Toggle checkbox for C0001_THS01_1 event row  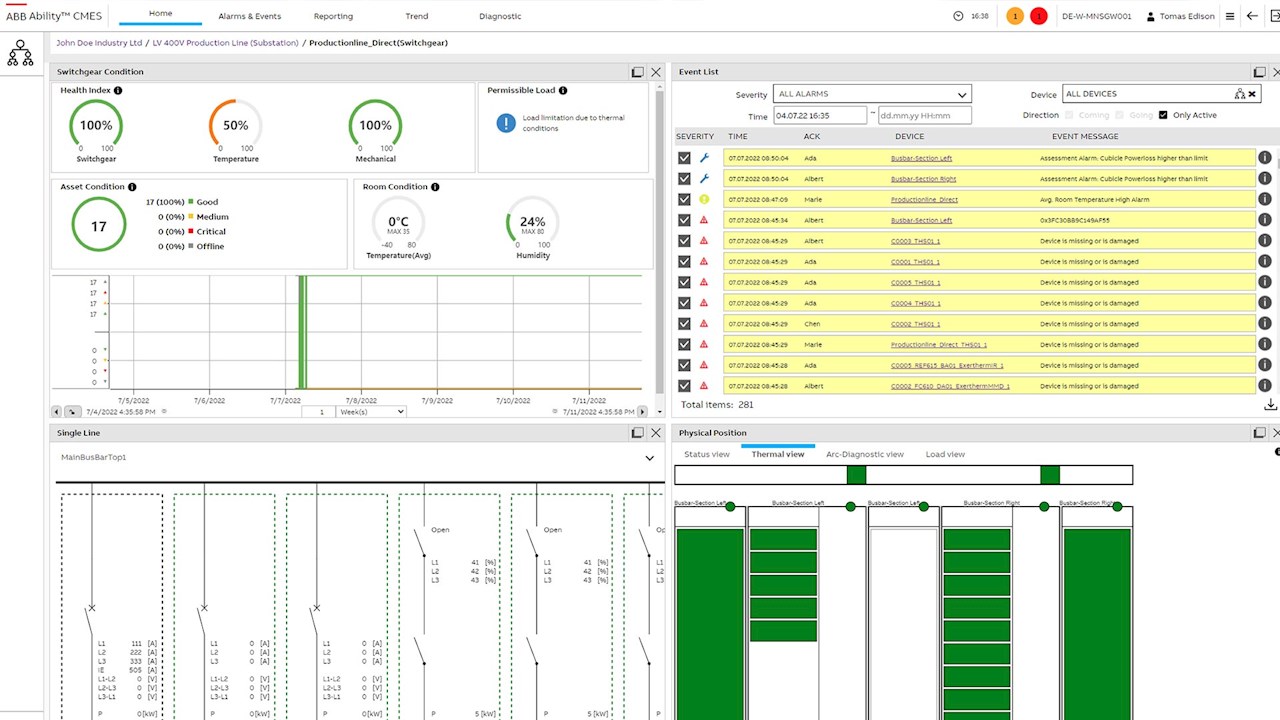click(684, 262)
